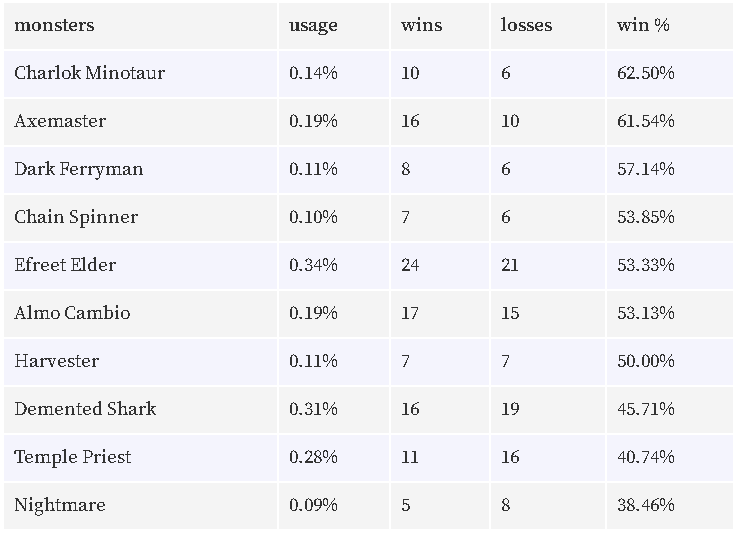Screen dimensions: 736x533
Task: Click the monsters column header
Action: point(54,25)
